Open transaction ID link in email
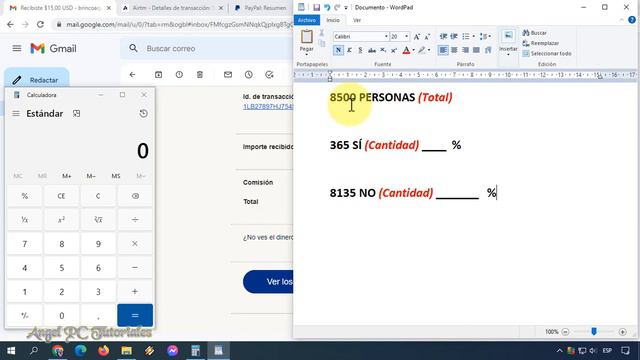This screenshot has height=360, width=640. pyautogui.click(x=268, y=107)
